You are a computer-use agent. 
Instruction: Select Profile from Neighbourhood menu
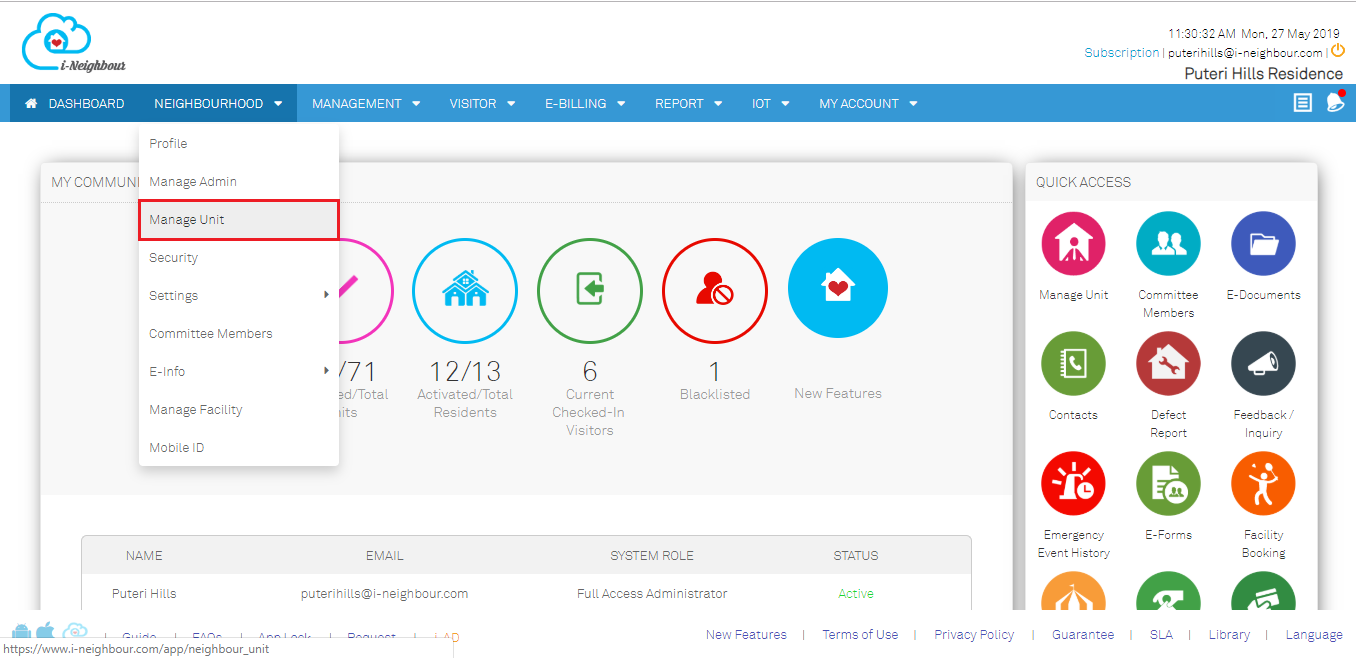click(239, 143)
